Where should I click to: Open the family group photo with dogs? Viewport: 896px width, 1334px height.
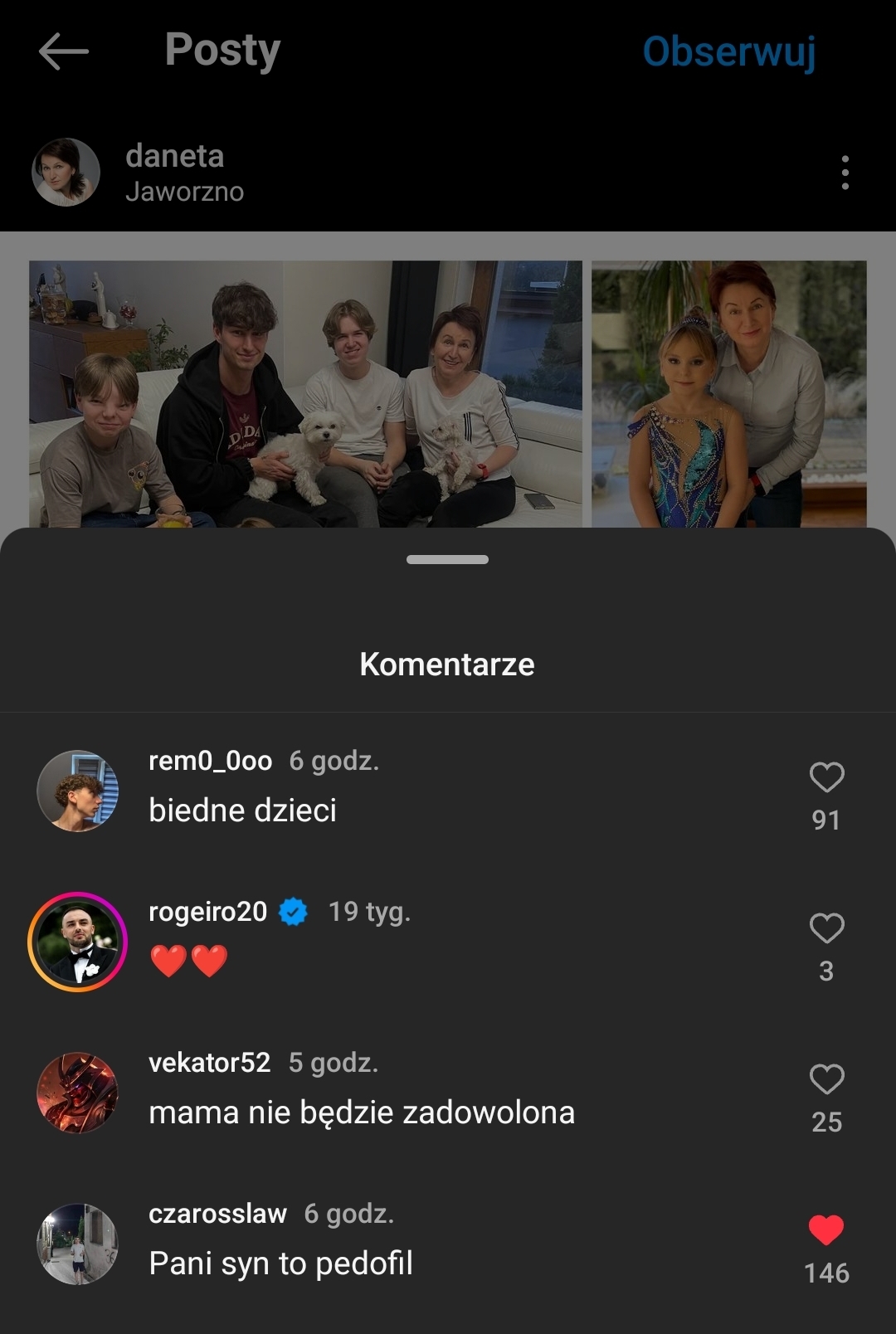tap(305, 394)
